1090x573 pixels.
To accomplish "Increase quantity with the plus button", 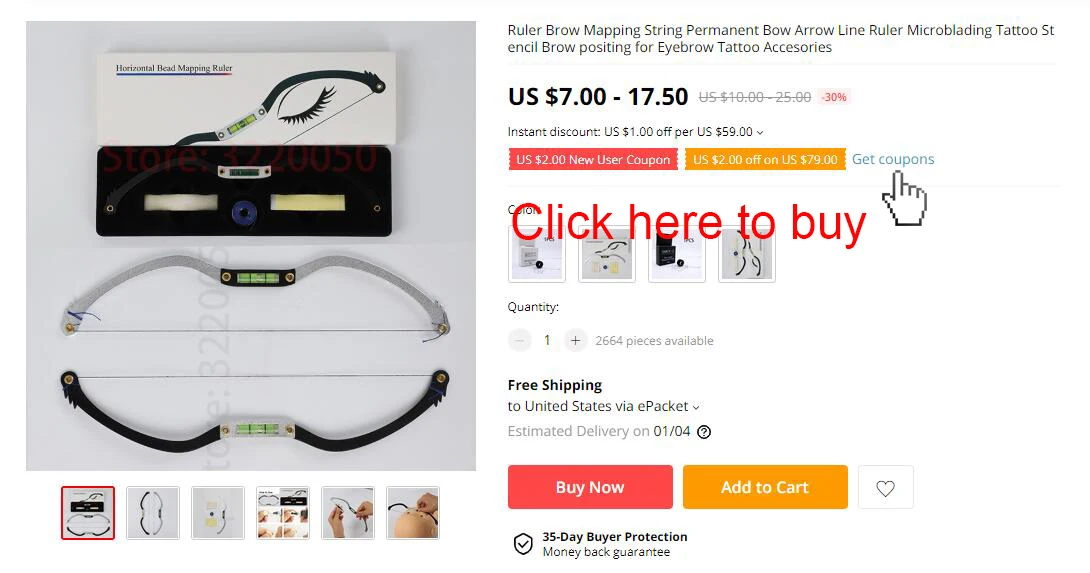I will pyautogui.click(x=575, y=340).
